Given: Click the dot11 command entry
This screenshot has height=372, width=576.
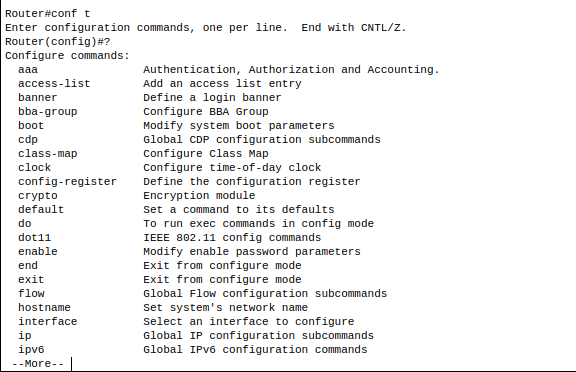Looking at the screenshot, I should 35,238.
